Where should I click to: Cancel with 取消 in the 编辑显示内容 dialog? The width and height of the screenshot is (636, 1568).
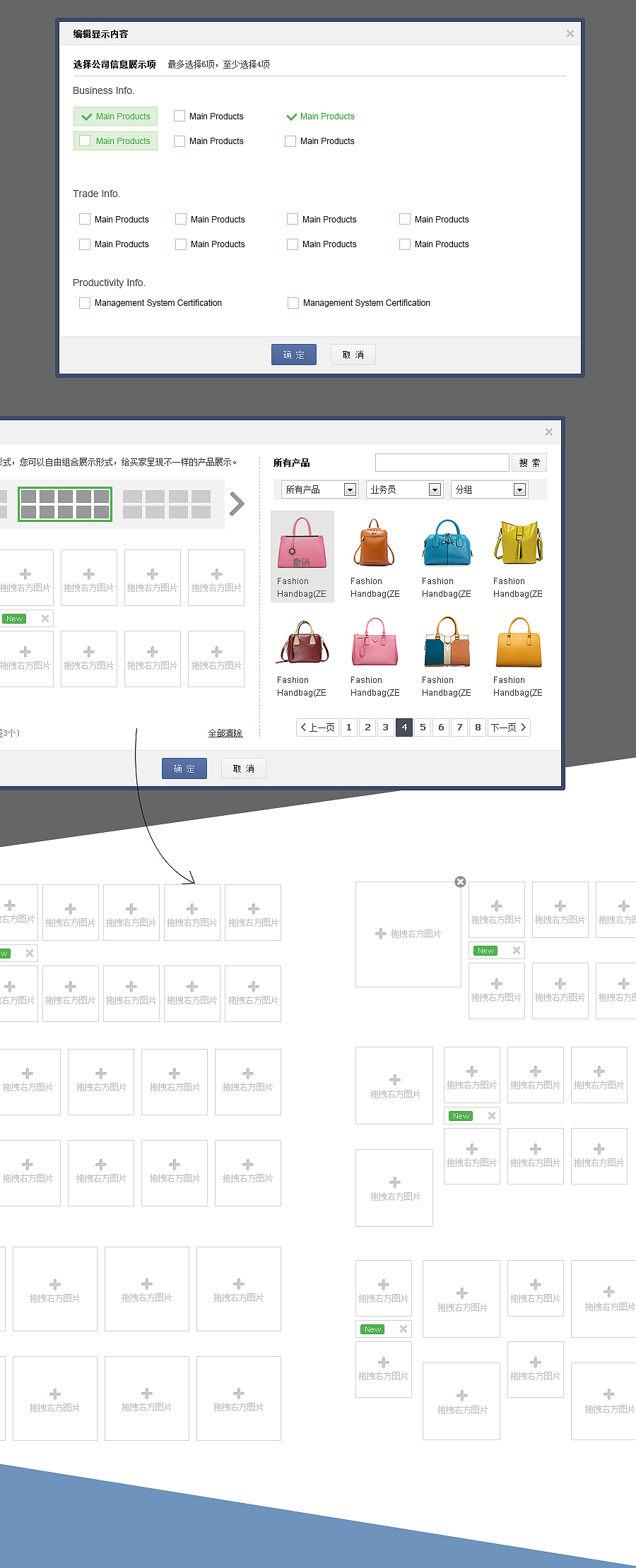[353, 355]
